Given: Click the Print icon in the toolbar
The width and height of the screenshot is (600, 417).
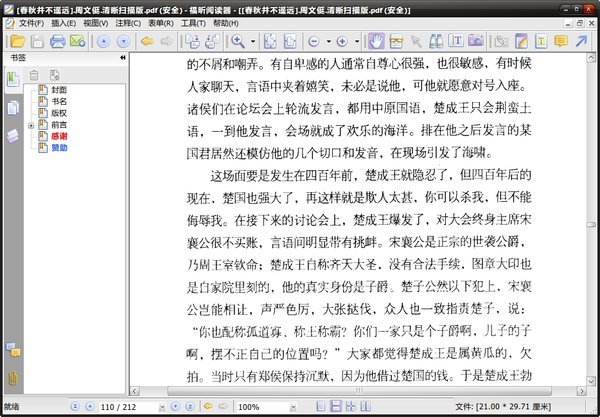Looking at the screenshot, I should coord(58,41).
